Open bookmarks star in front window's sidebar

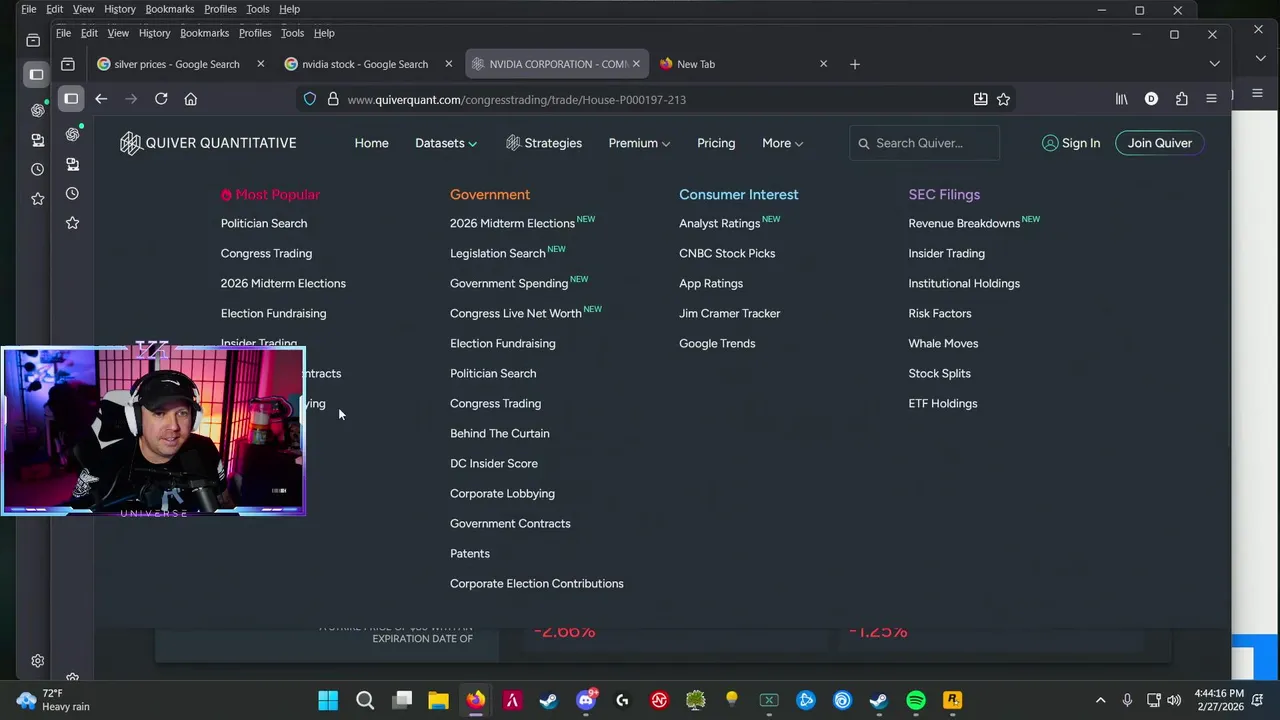pos(72,223)
